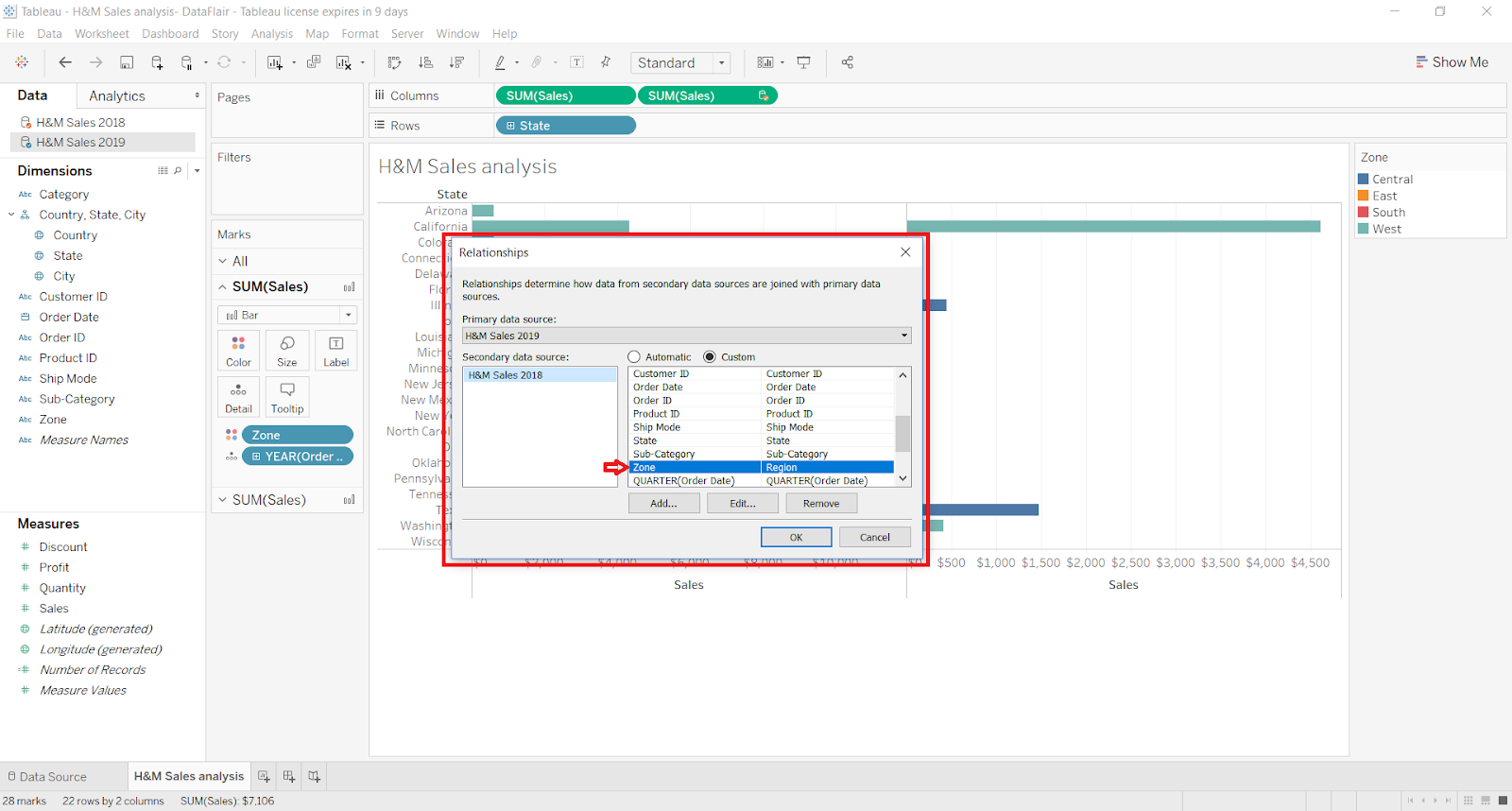Swap rows and columns with toolbar icon
Viewport: 1512px width, 811px height.
tap(395, 62)
